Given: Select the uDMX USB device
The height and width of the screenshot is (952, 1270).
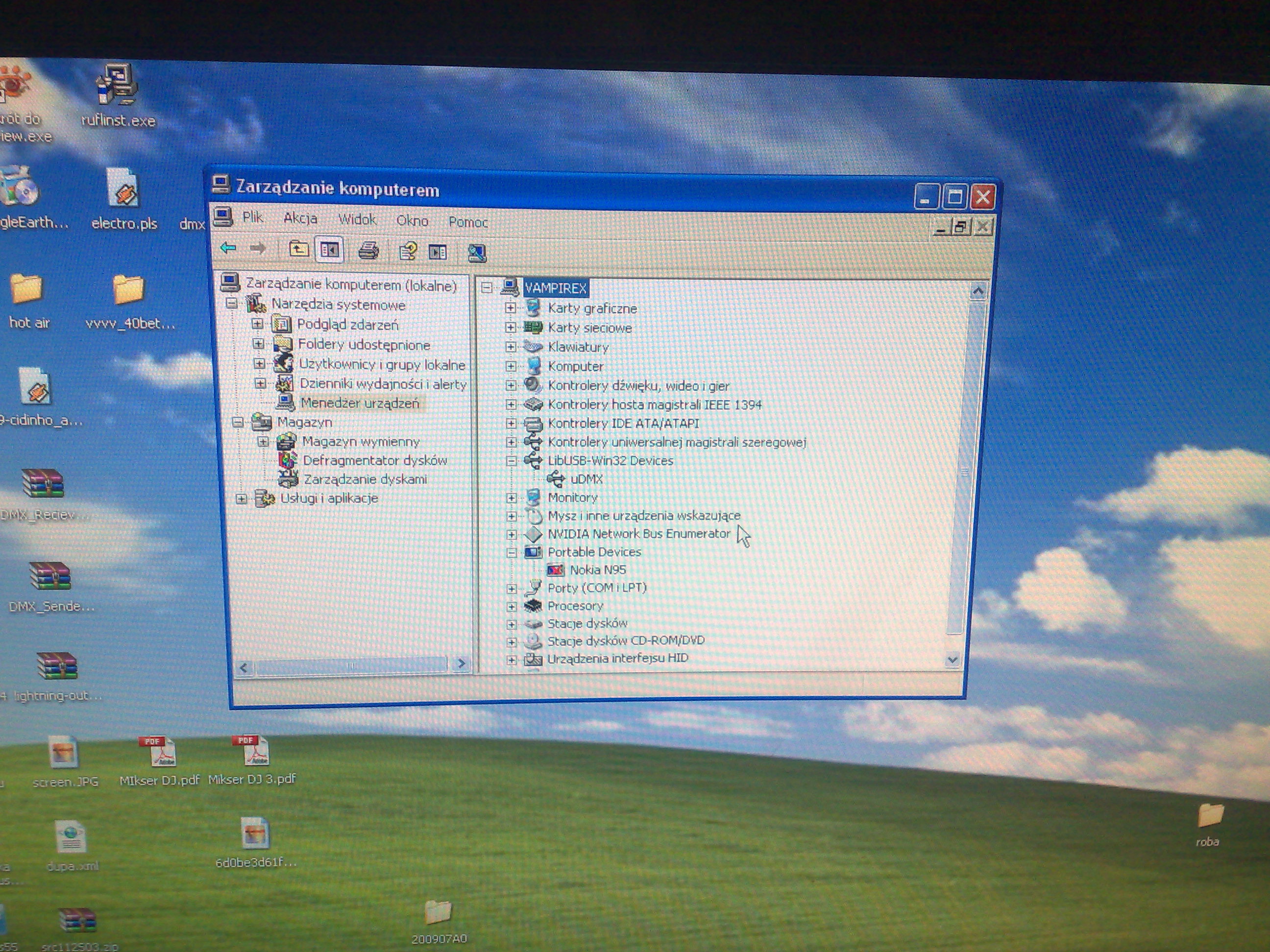Looking at the screenshot, I should 586,478.
